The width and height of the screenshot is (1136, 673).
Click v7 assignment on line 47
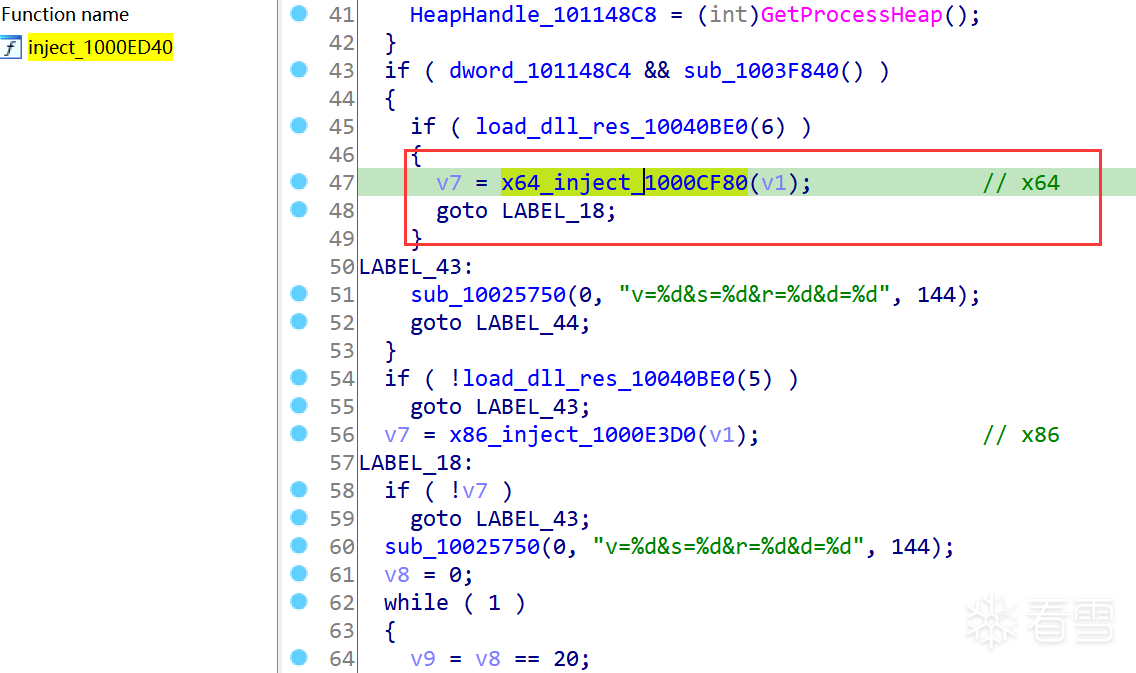pos(449,183)
